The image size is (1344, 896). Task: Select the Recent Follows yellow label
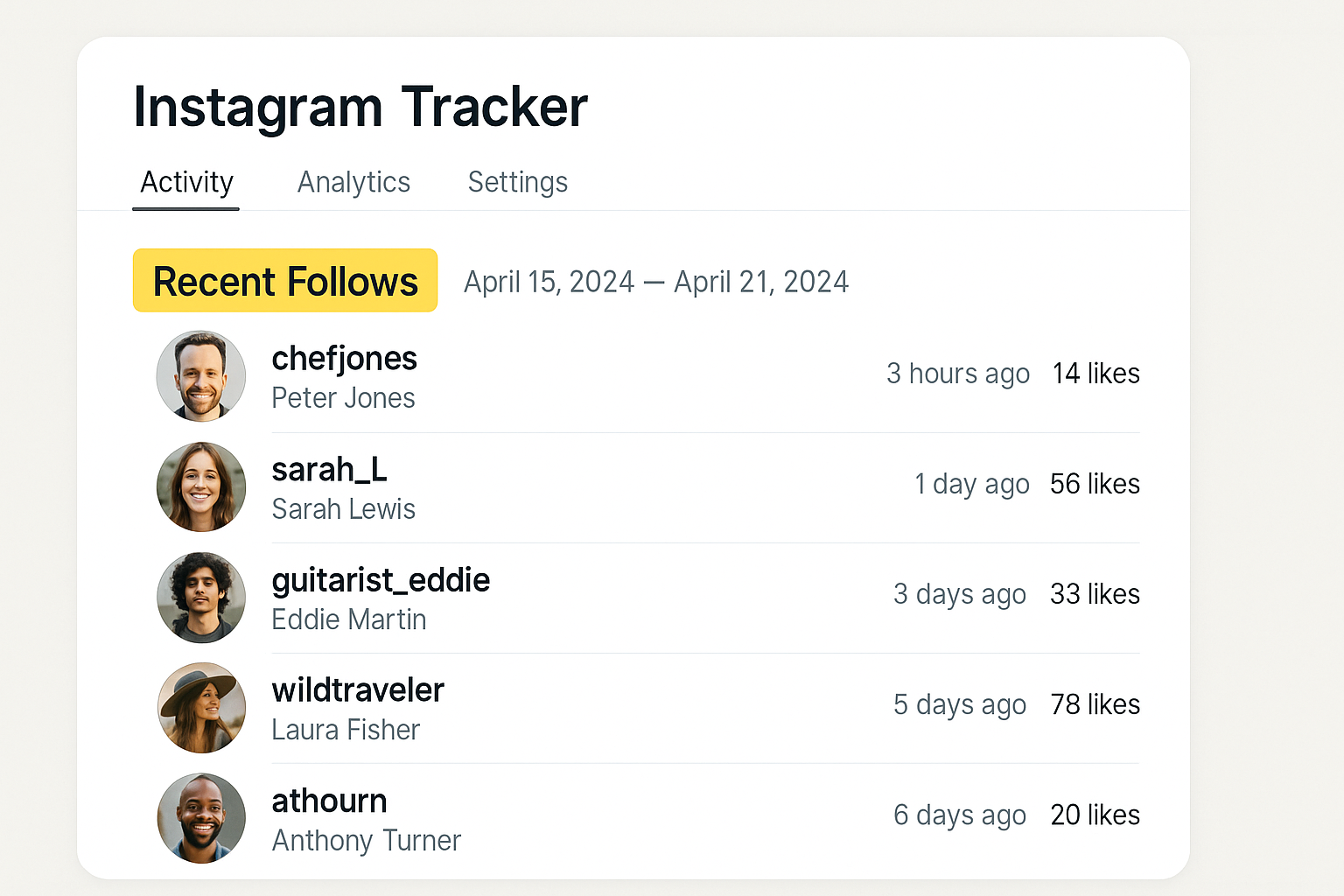(x=285, y=281)
